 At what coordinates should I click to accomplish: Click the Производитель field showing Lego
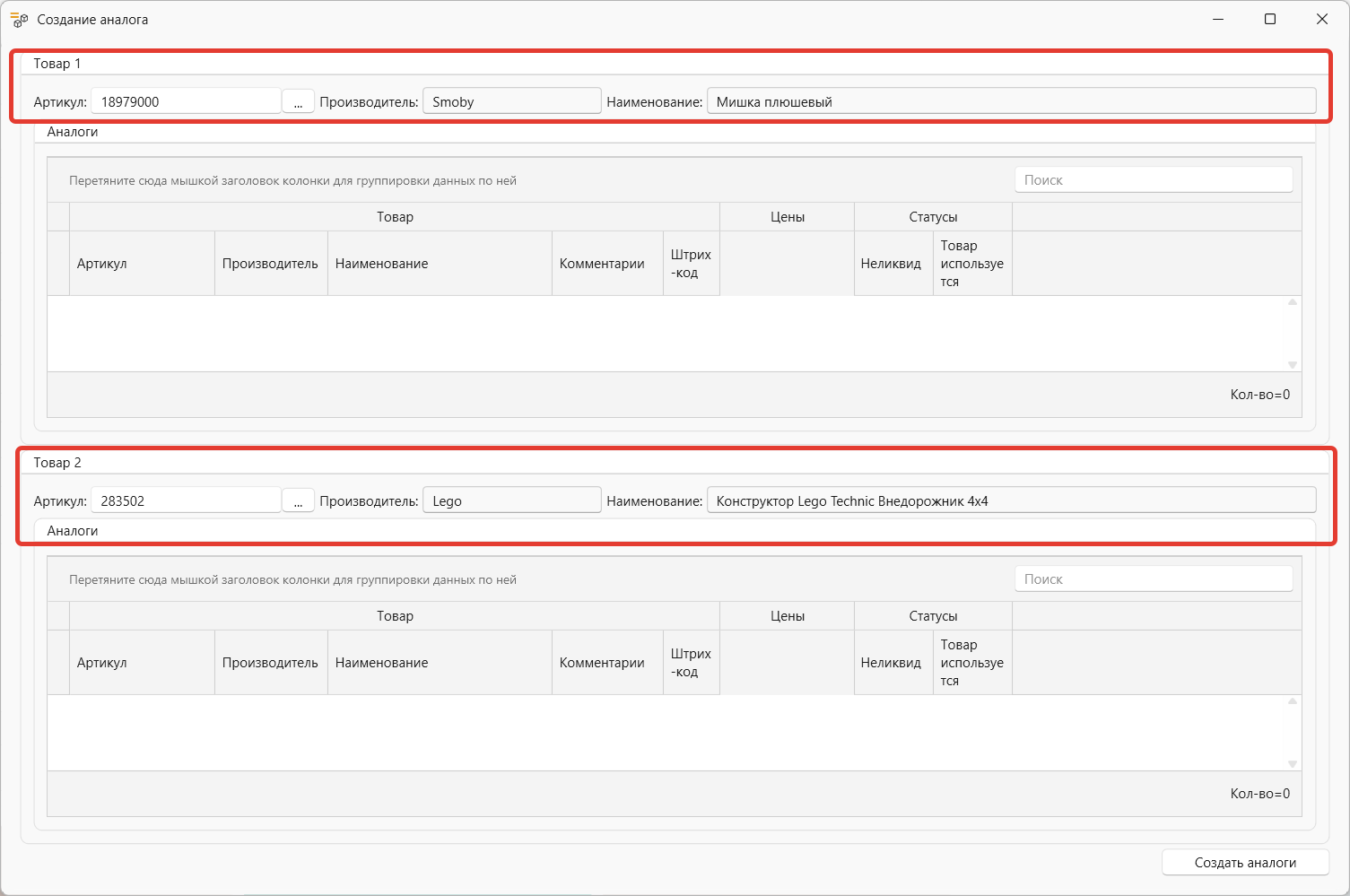(511, 500)
